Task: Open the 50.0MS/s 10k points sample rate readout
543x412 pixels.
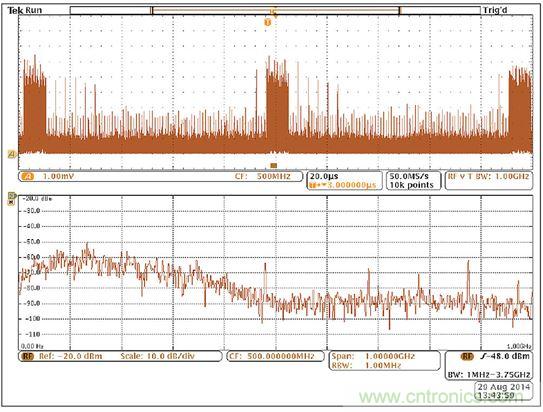Action: click(x=413, y=181)
